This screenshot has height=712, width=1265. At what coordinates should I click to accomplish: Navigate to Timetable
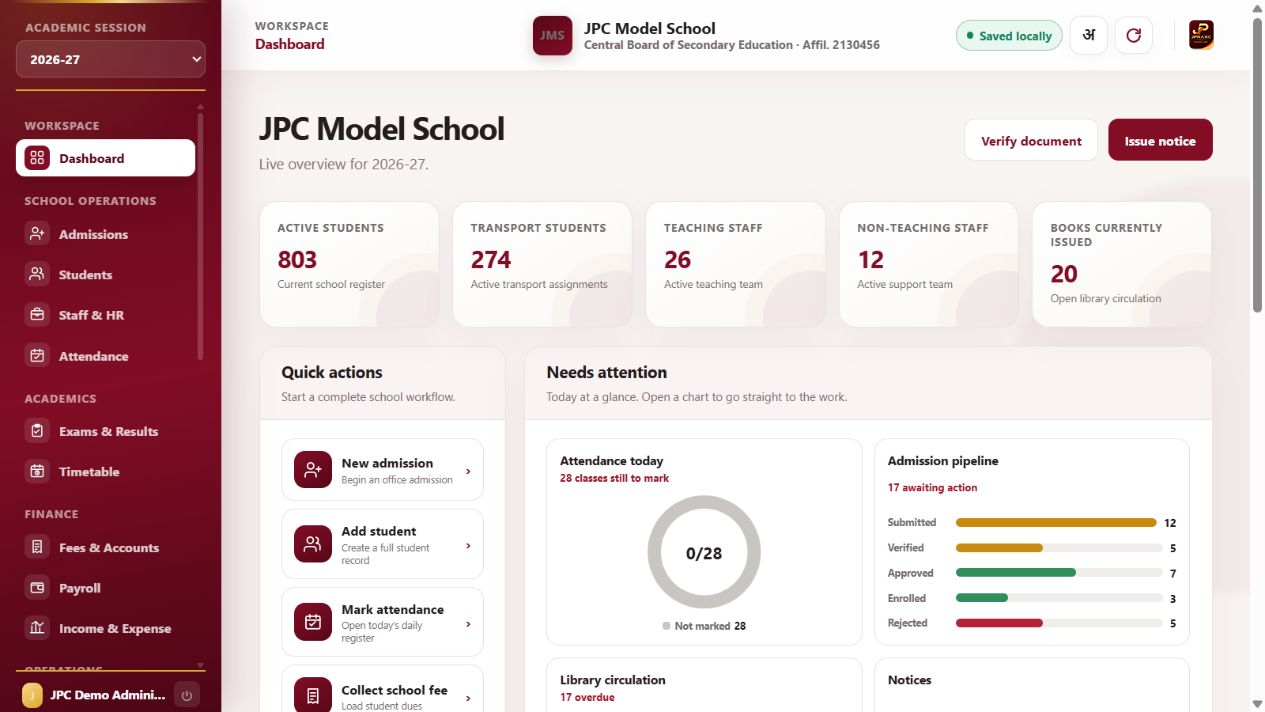[x=105, y=471]
